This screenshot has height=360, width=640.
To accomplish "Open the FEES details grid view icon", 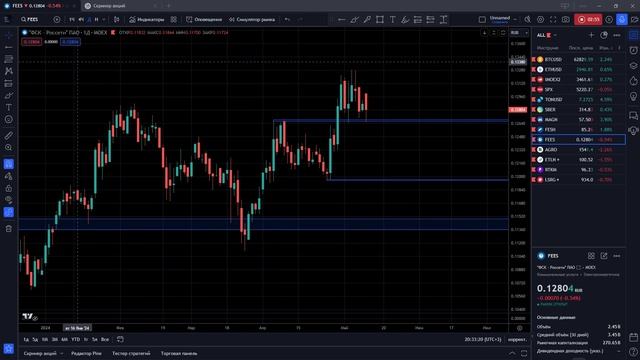I will (591, 256).
